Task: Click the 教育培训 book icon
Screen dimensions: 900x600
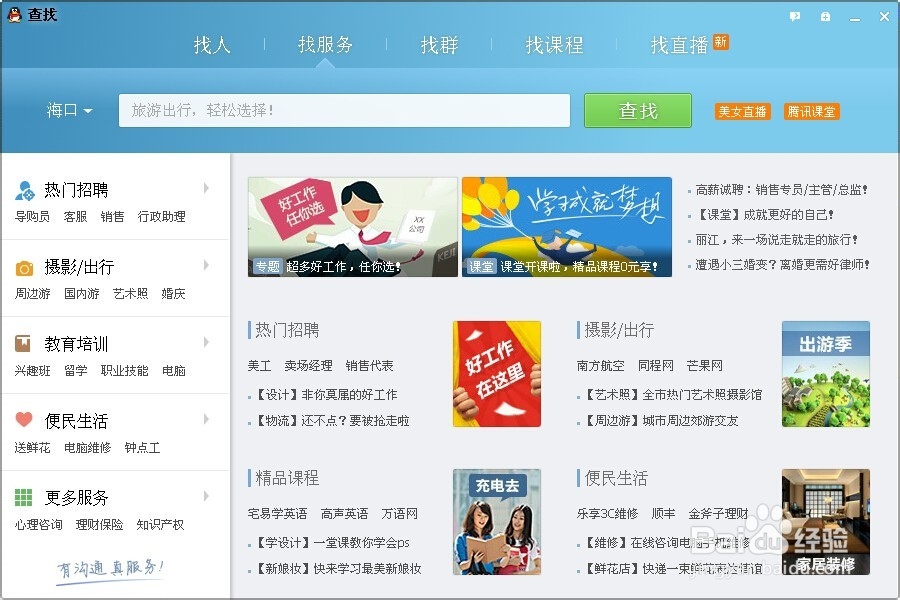Action: 24,344
